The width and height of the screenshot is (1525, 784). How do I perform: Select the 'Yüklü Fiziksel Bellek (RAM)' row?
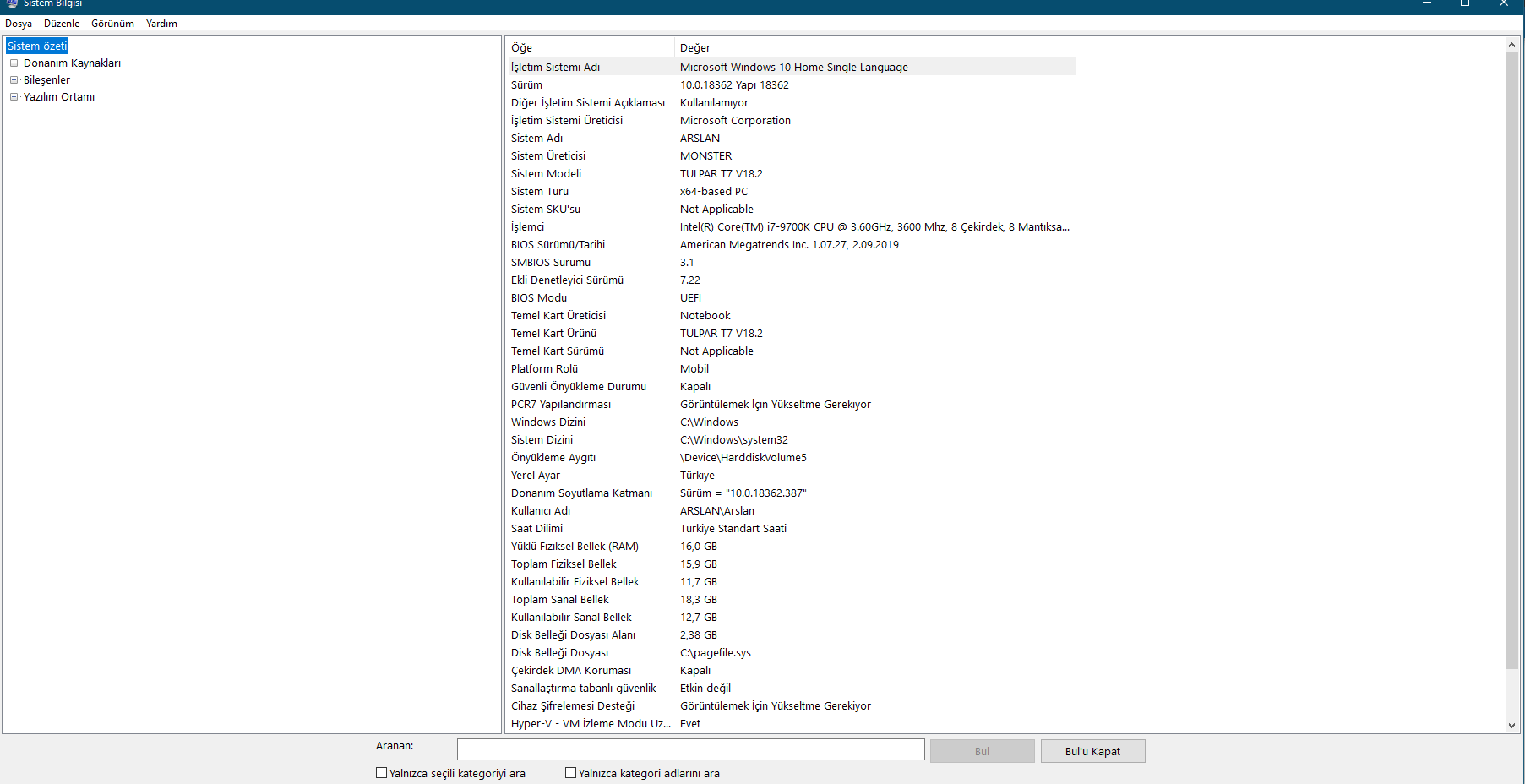tap(791, 546)
